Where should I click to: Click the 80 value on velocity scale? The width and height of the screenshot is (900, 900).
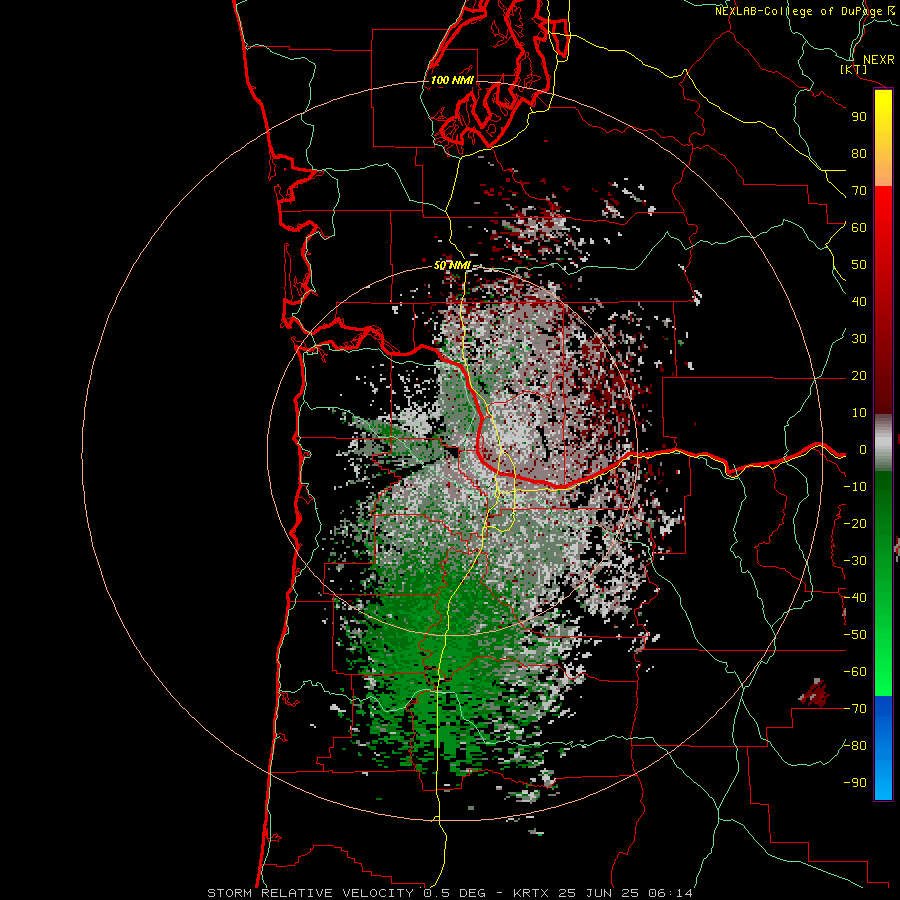click(x=859, y=153)
